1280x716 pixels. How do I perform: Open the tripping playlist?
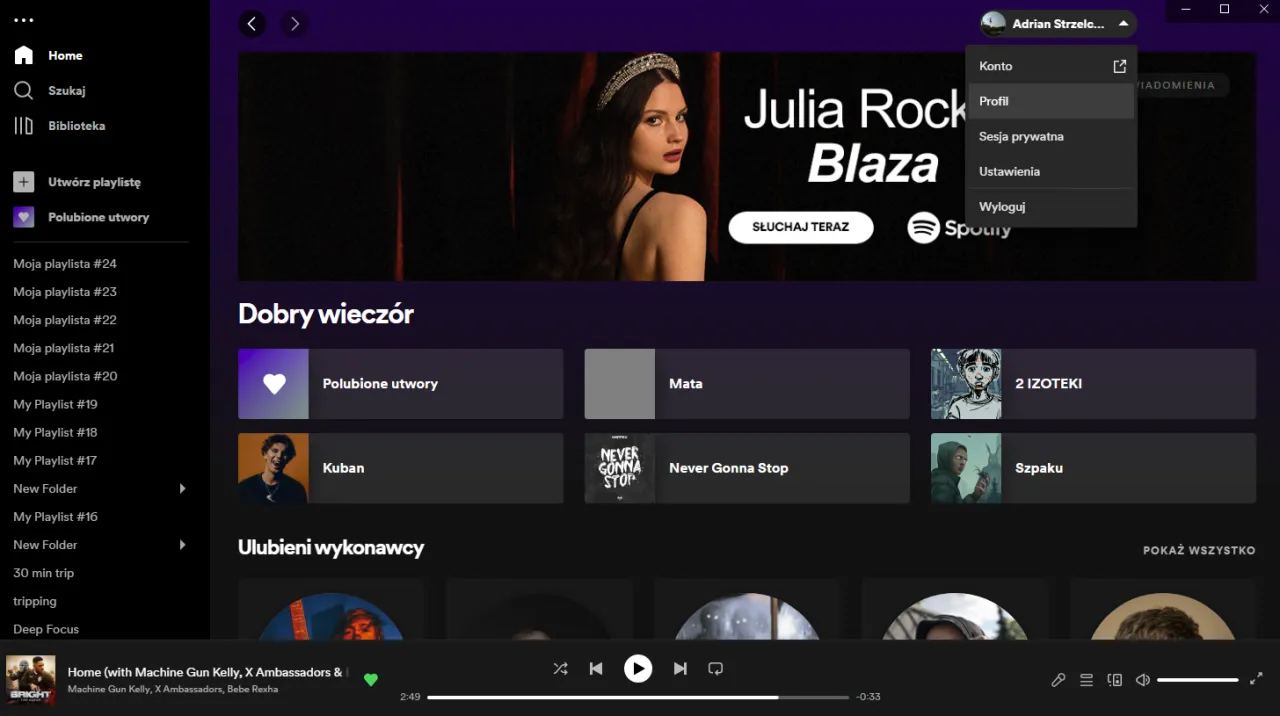(x=35, y=601)
